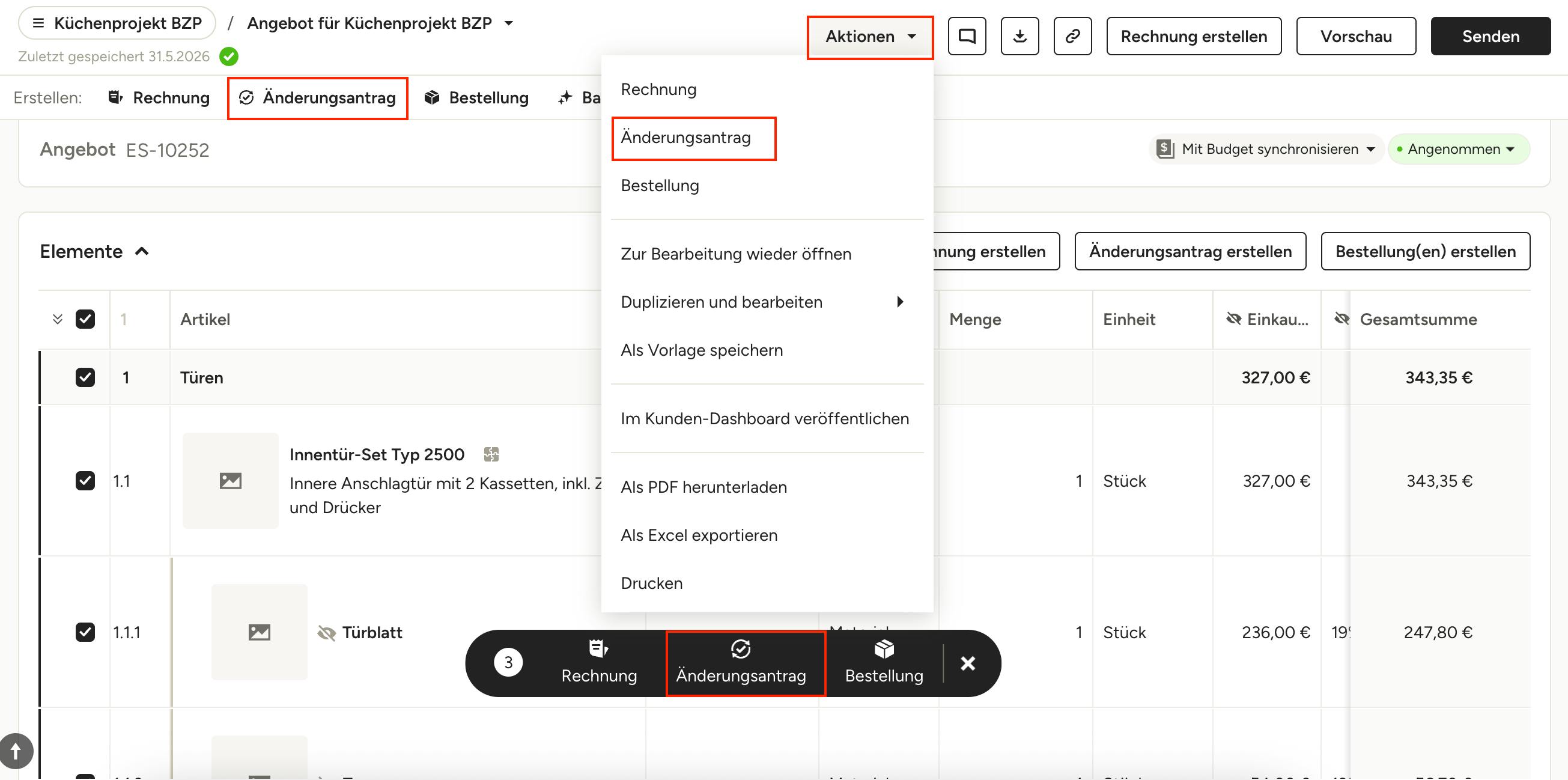Click the Innentür-Set Typ 2500 item name

[377, 455]
